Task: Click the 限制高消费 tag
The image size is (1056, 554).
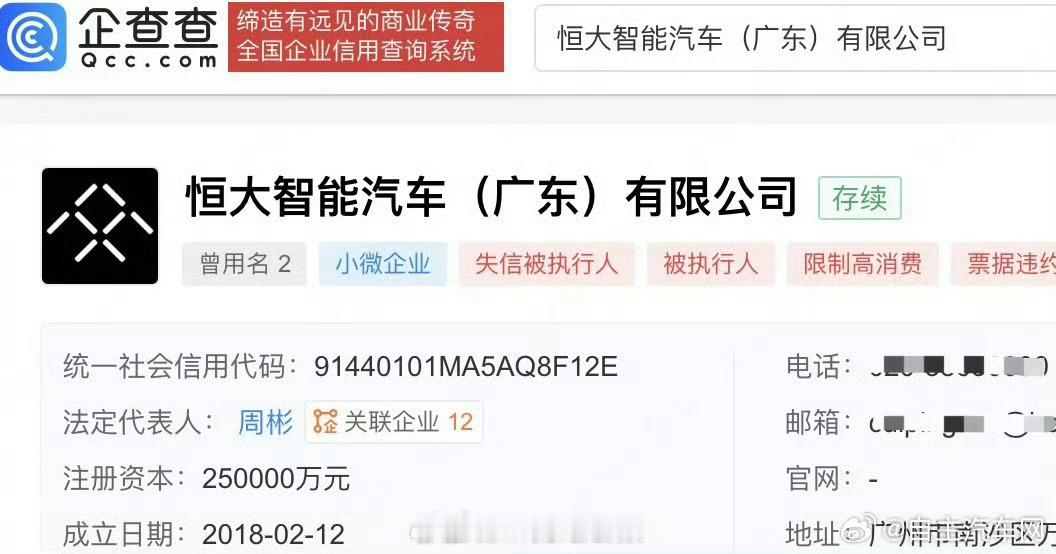Action: [863, 264]
